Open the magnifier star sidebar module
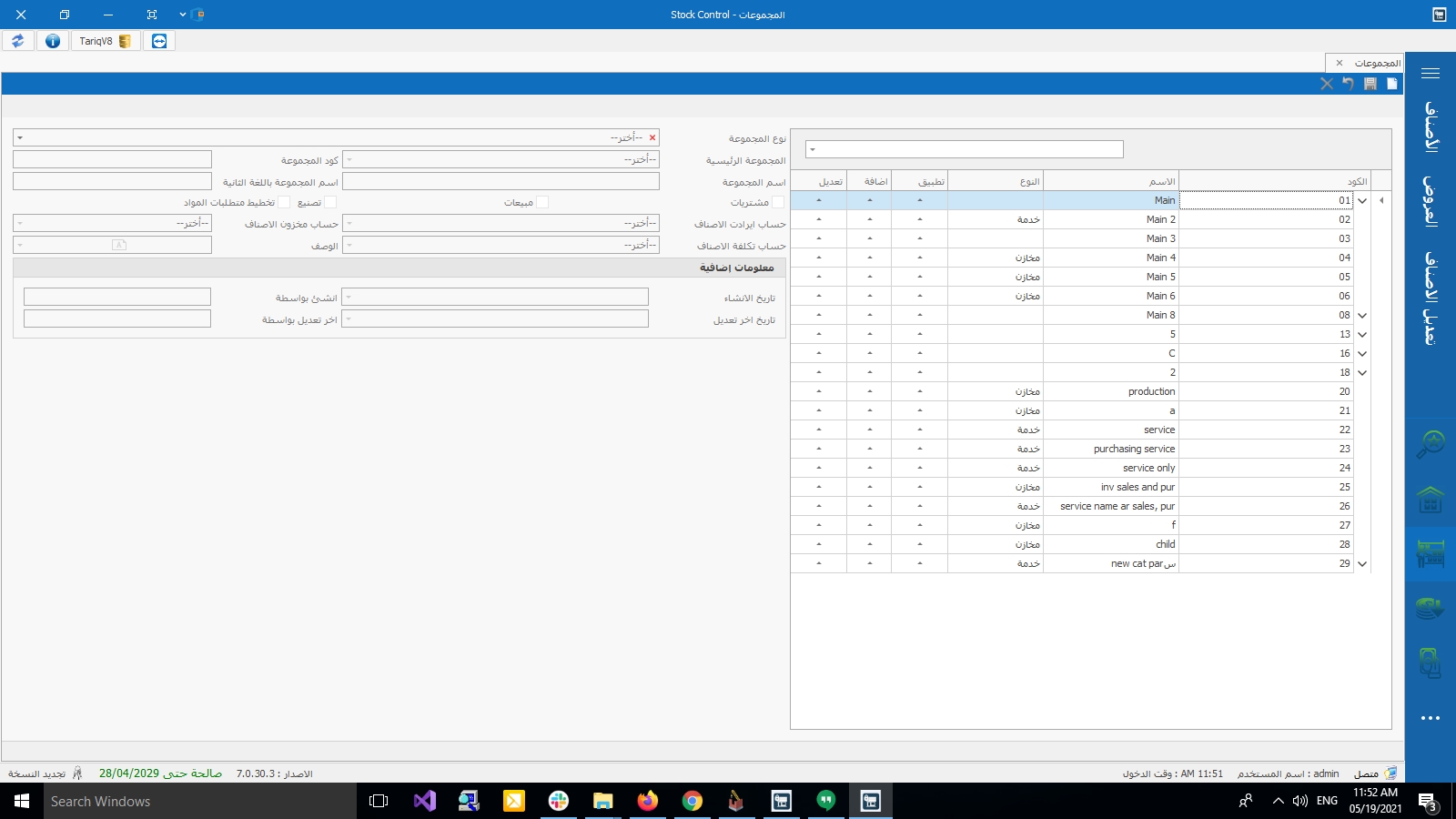 click(x=1430, y=445)
